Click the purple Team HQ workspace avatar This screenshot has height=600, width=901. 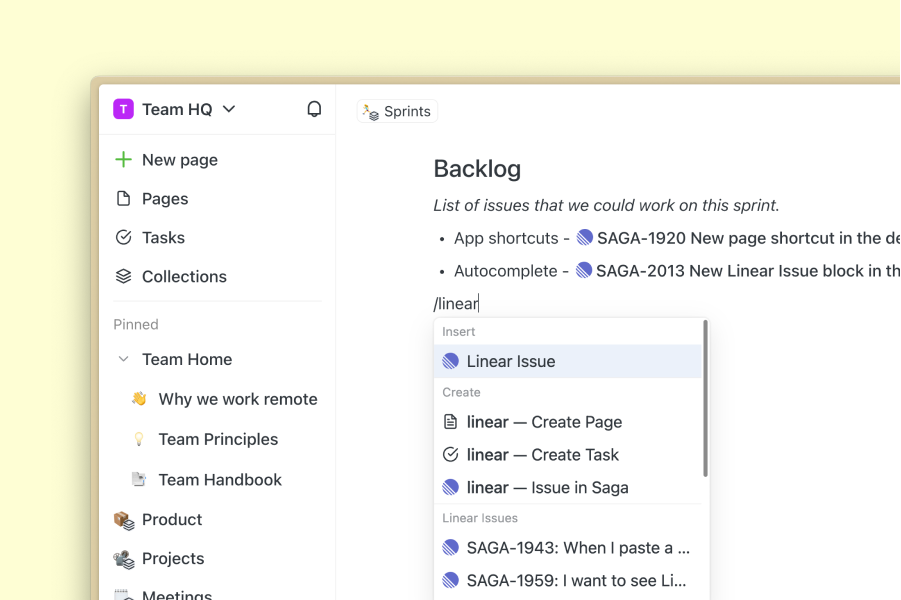click(x=123, y=109)
